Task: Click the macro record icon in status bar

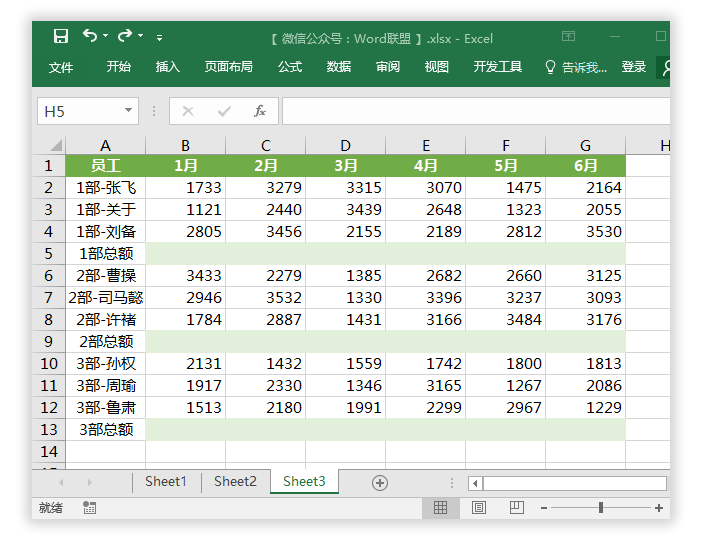Action: tap(90, 508)
